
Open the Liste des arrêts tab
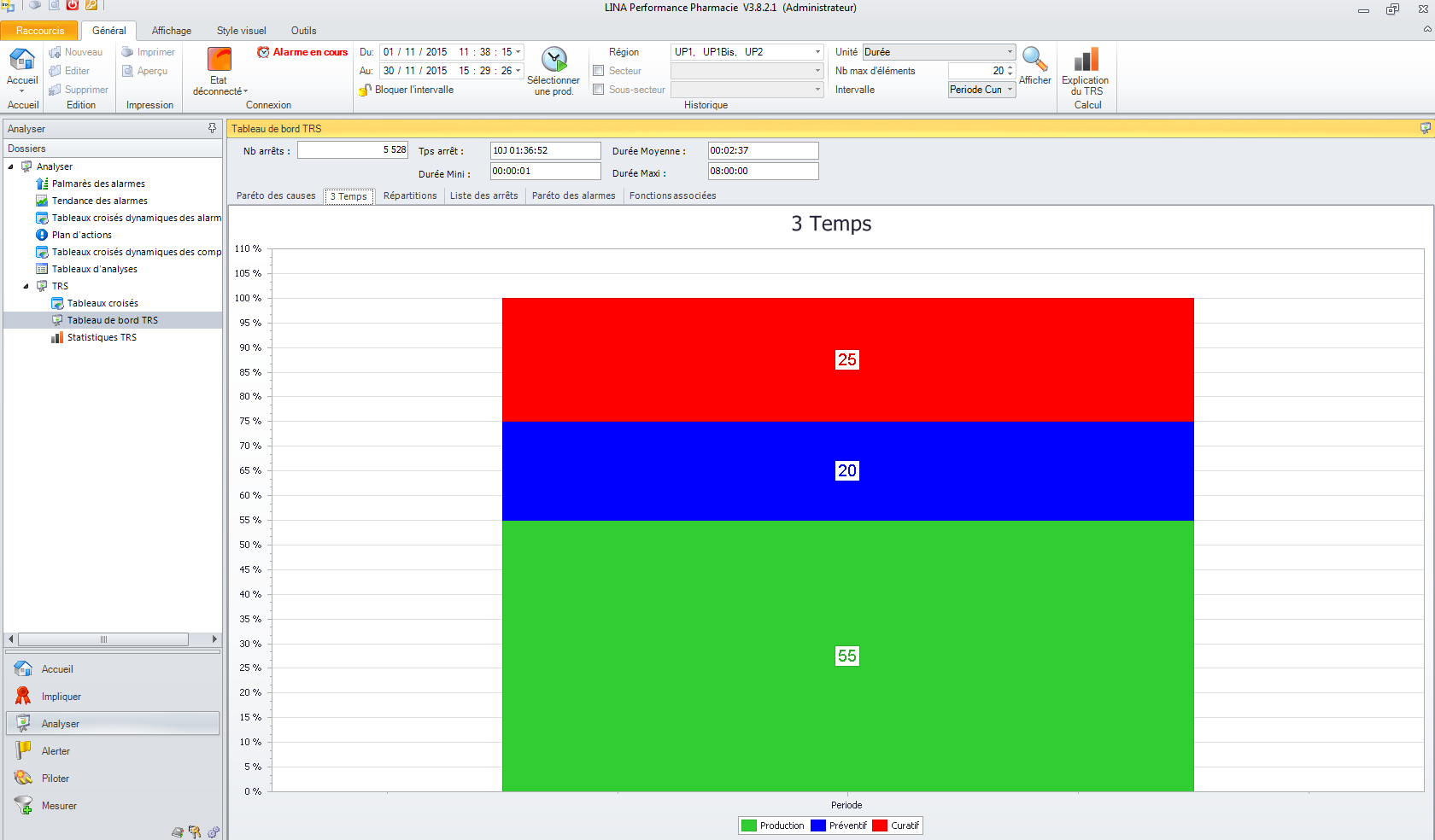point(484,195)
